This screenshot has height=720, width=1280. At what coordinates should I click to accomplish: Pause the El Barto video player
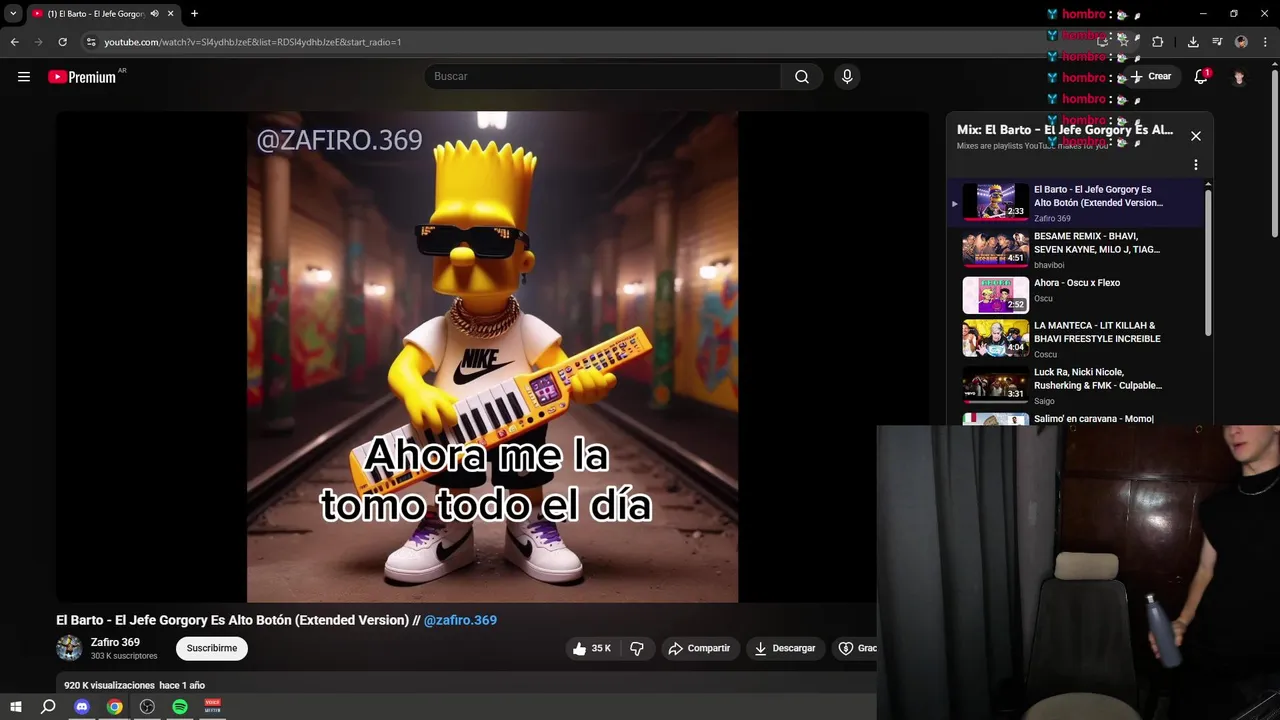492,357
